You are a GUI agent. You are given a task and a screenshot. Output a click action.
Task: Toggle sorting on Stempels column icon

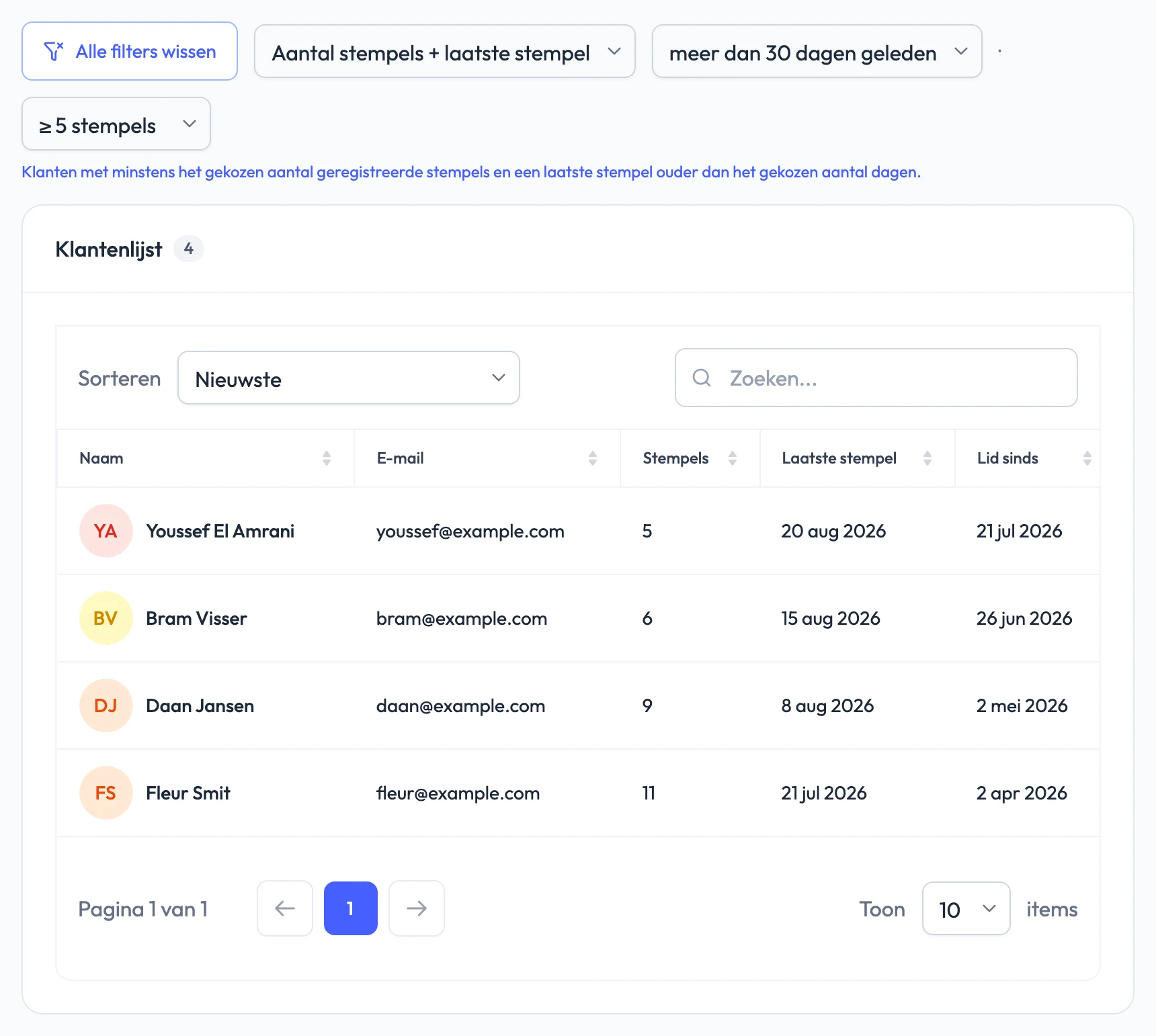coord(733,458)
